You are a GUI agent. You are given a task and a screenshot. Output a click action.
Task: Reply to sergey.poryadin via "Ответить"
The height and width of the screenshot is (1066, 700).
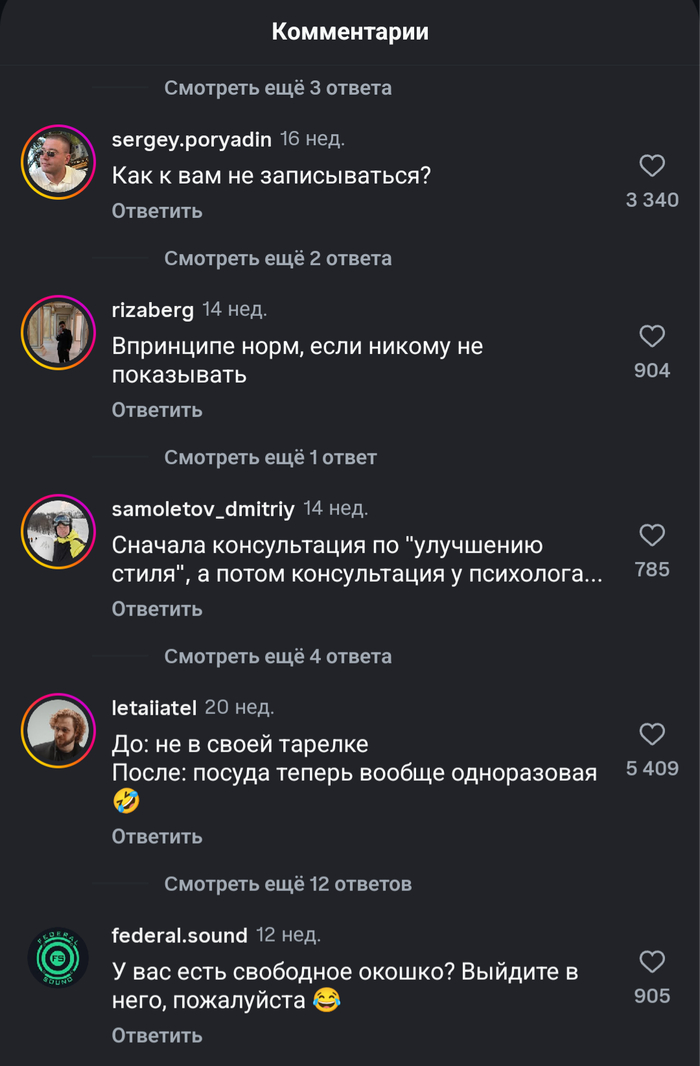click(x=157, y=211)
